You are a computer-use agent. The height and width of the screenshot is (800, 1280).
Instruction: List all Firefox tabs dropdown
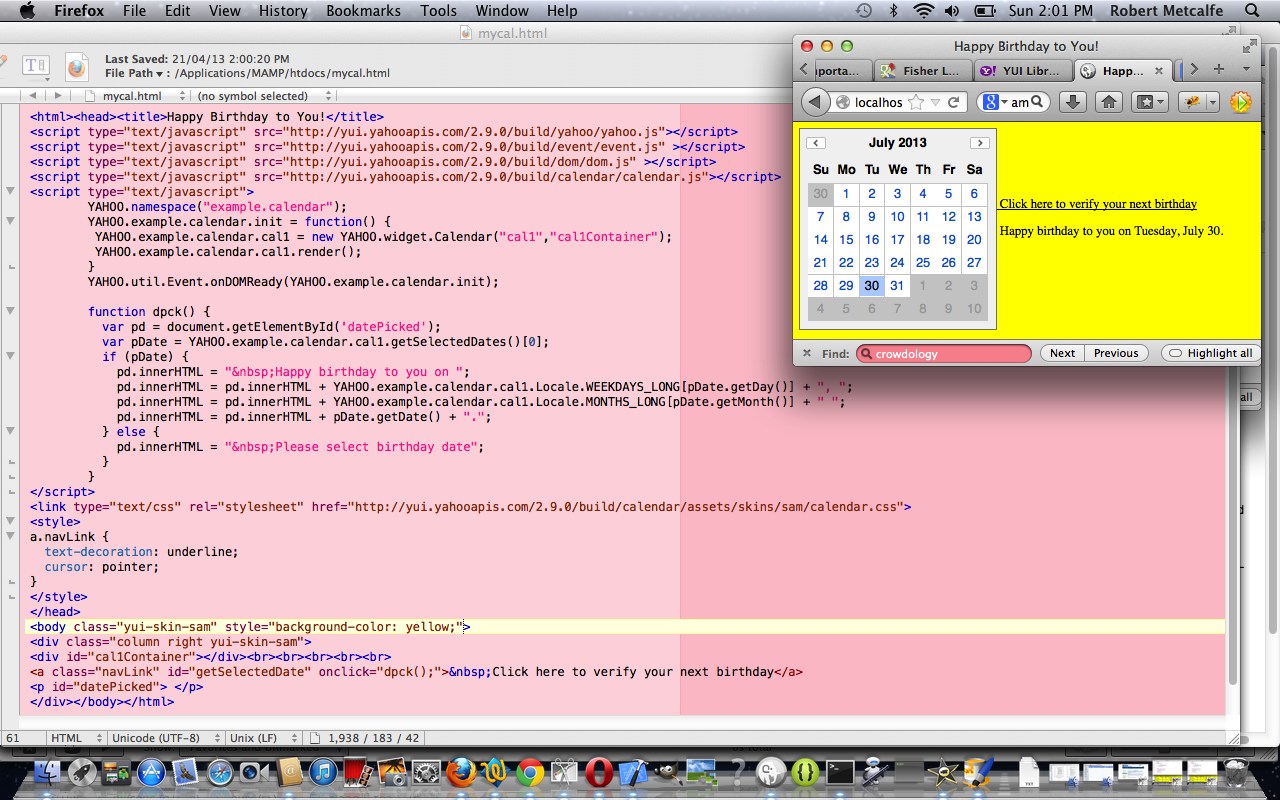click(1246, 69)
